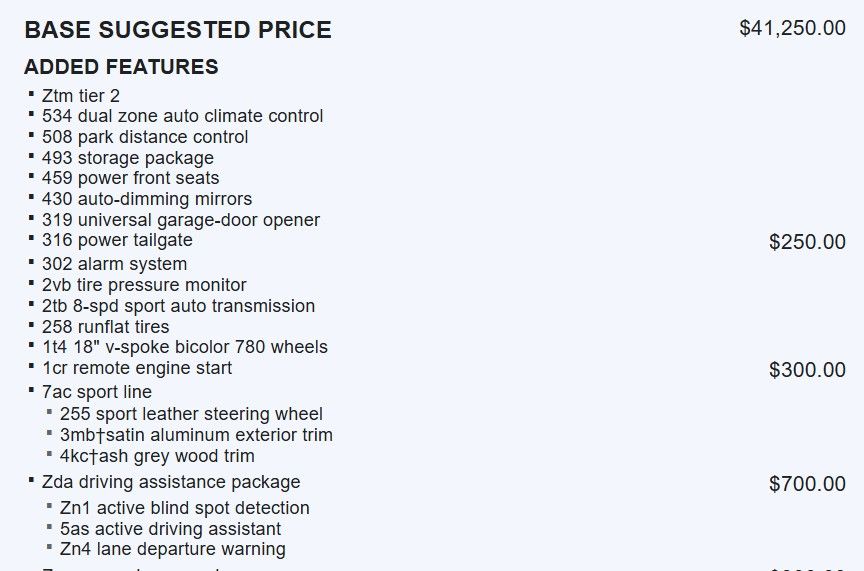This screenshot has height=571, width=864.
Task: Click the 493 storage package entry
Action: (x=128, y=158)
